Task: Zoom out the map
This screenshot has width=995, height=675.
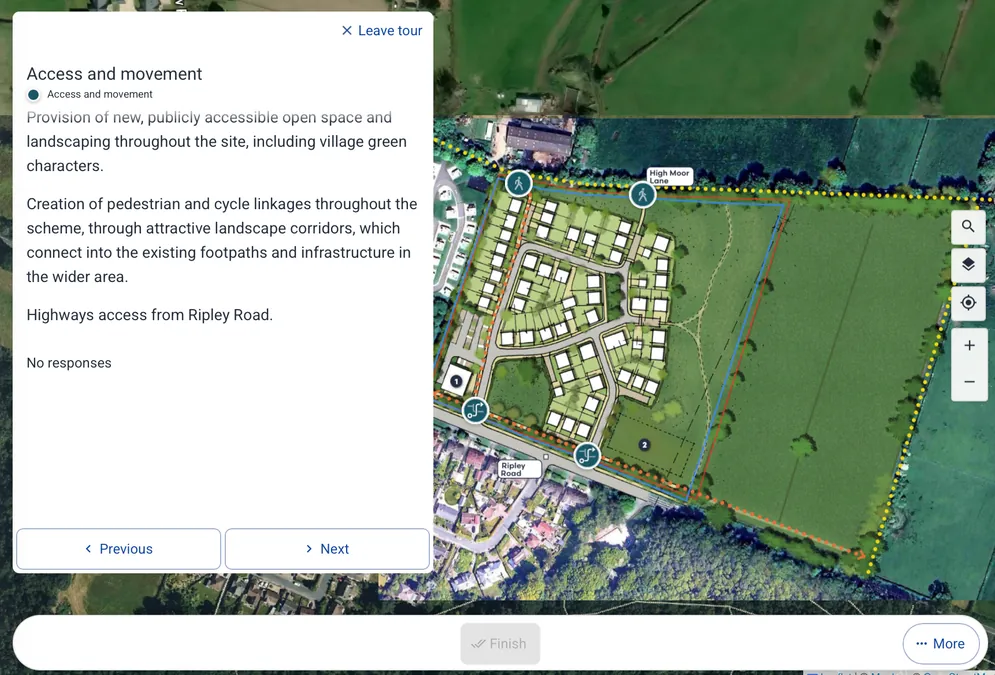Action: coord(969,382)
